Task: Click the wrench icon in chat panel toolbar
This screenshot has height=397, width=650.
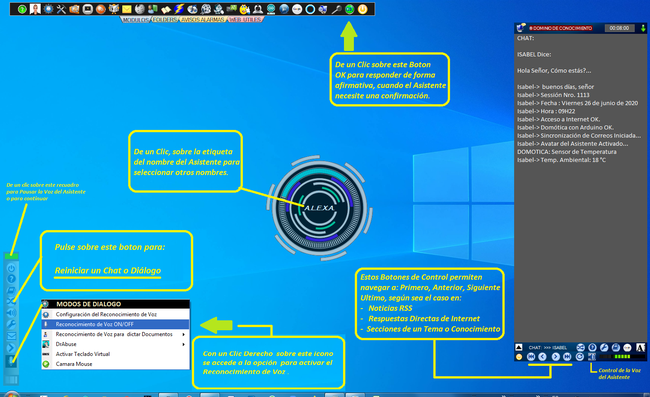Action: click(604, 347)
